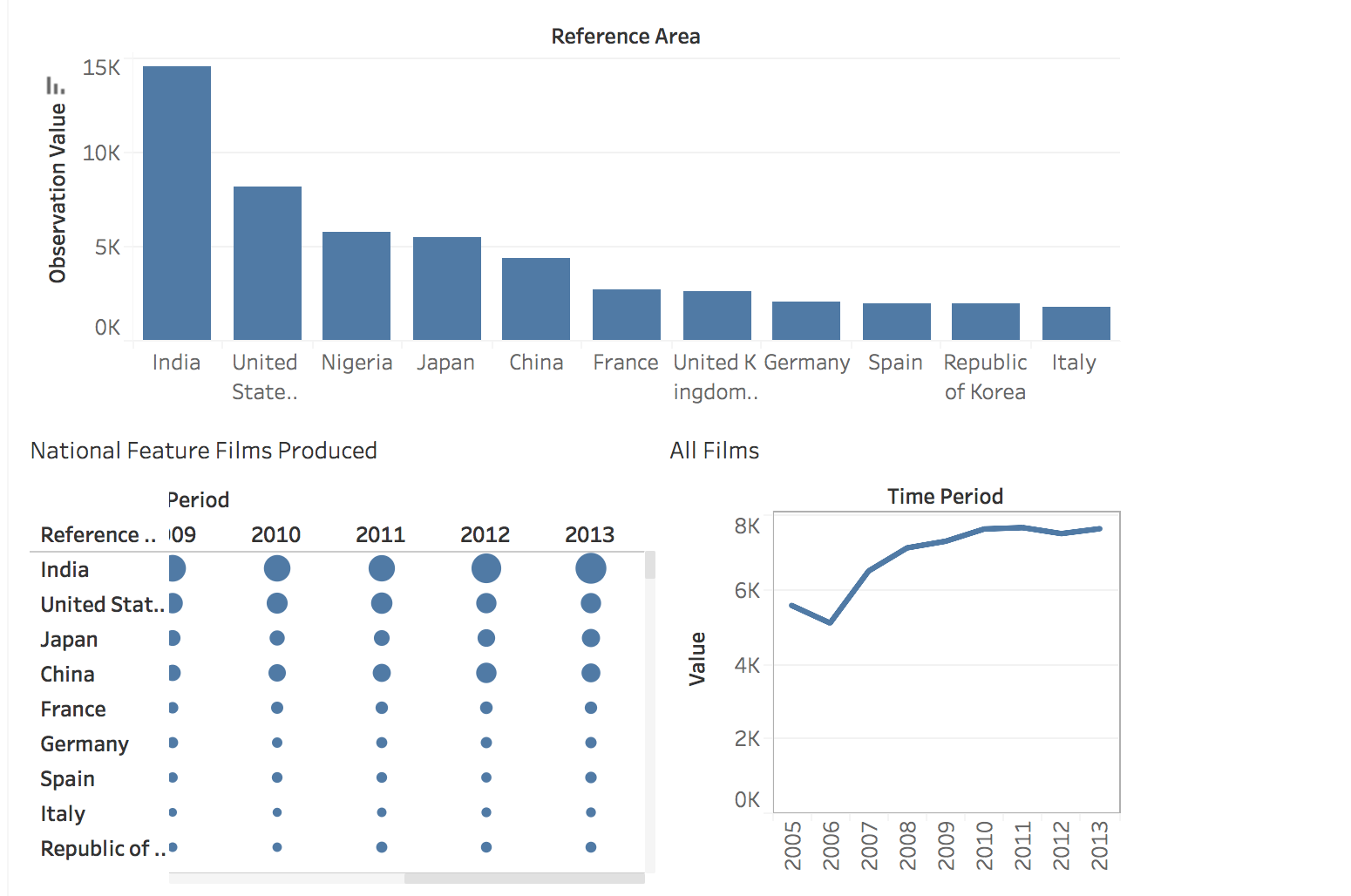Image resolution: width=1351 pixels, height=896 pixels.
Task: Click the sort icon beside Observation Value axis
Action: 55,85
